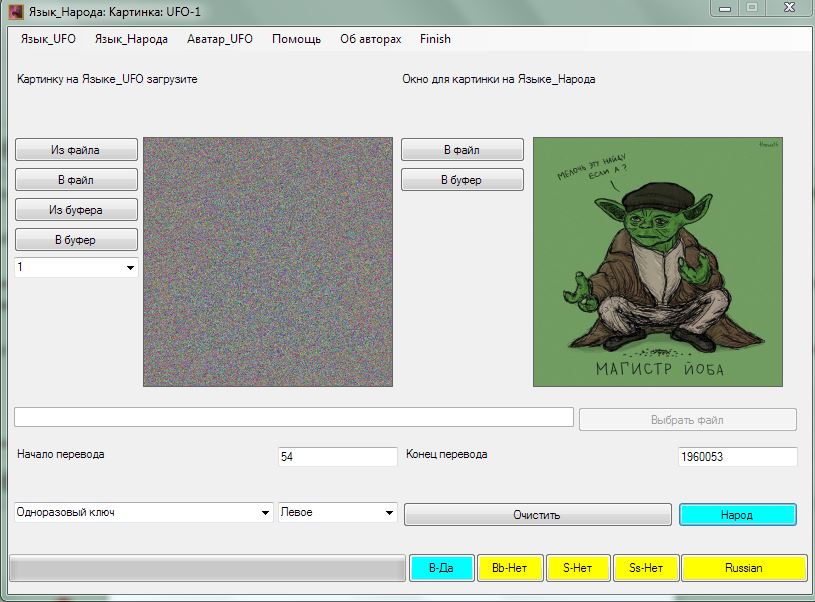Image resolution: width=815 pixels, height=602 pixels.
Task: Load picture with Из файла button
Action: click(76, 150)
